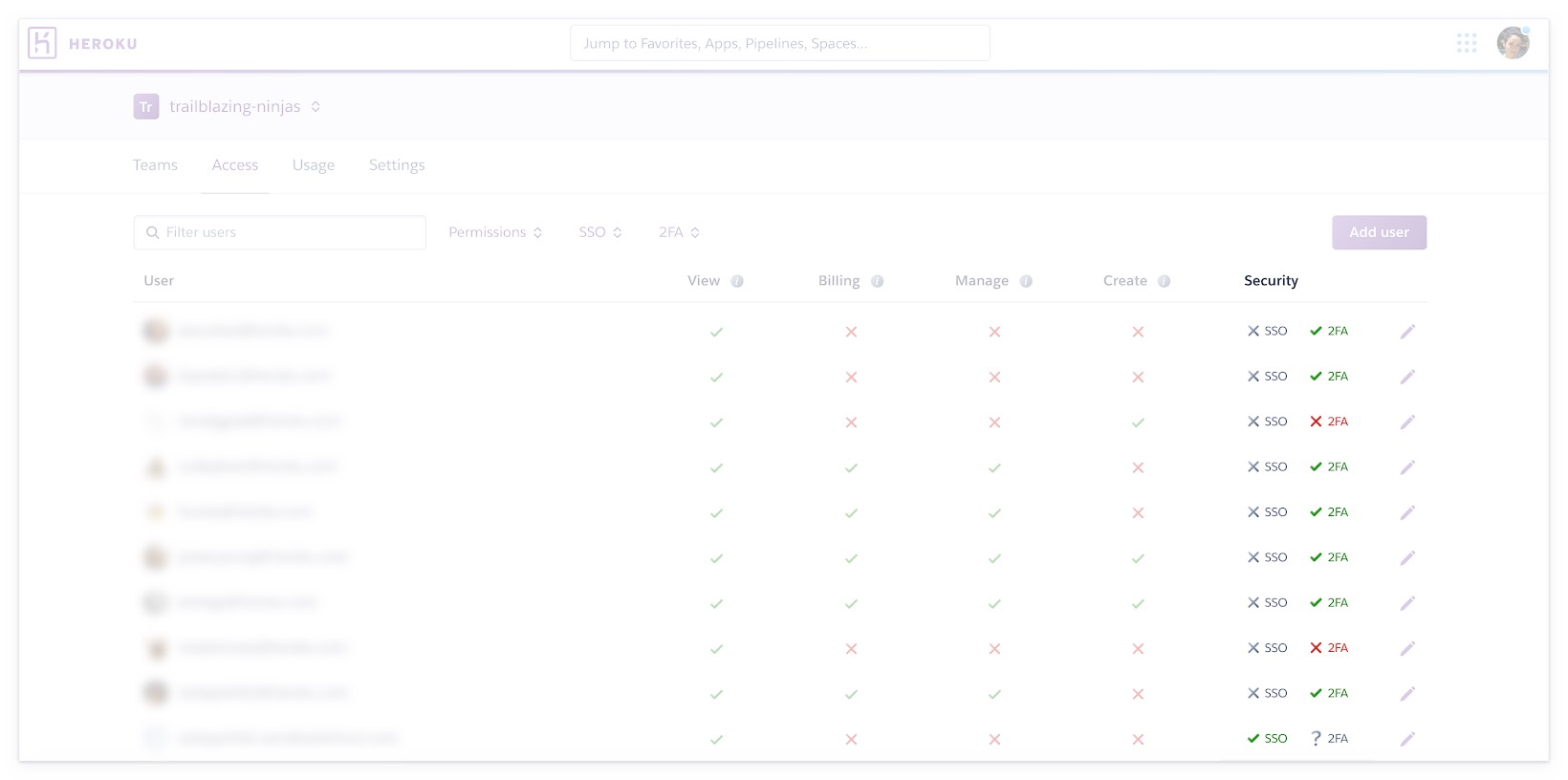Open the app switcher grid icon

1466,43
